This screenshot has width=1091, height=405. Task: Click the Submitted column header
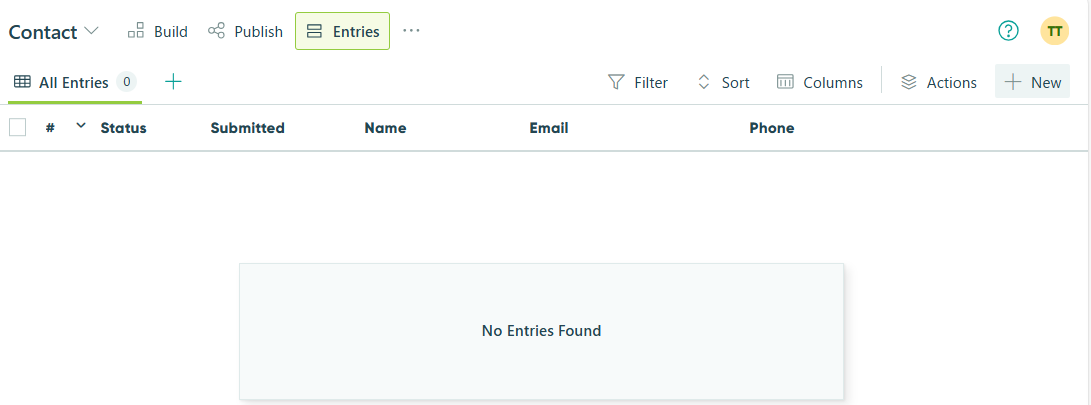[247, 128]
